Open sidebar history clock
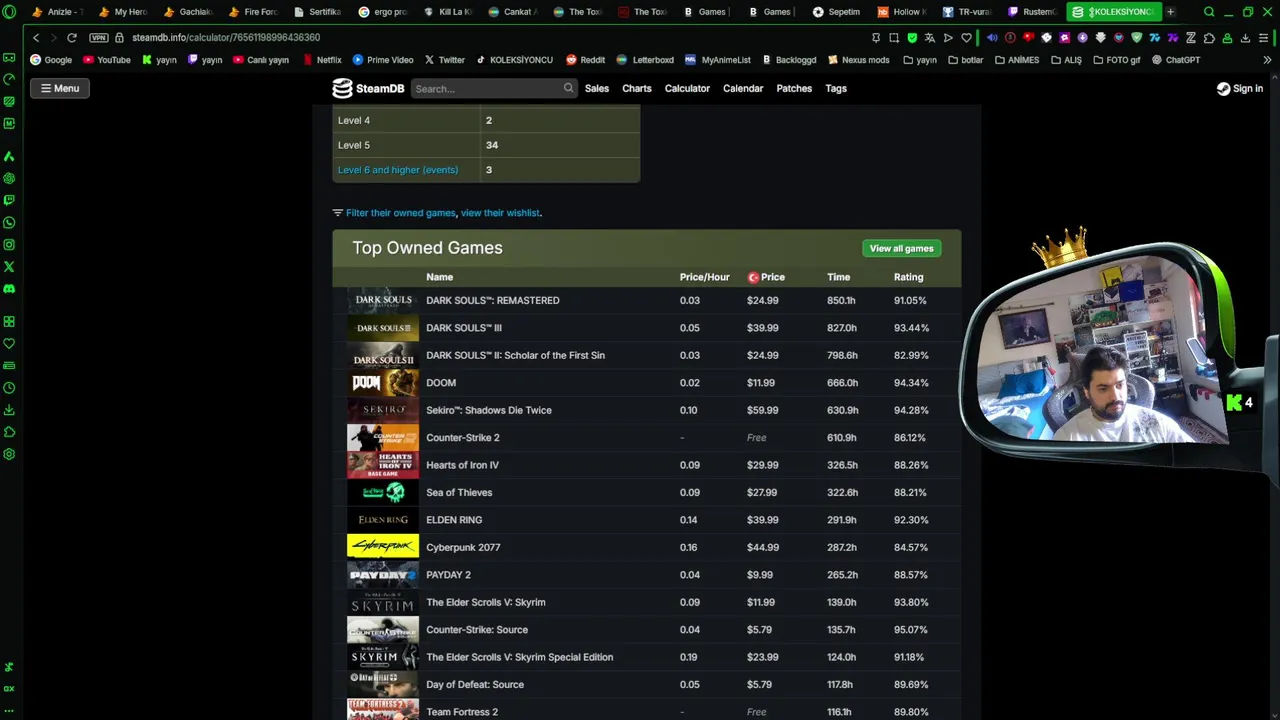1280x720 pixels. coord(9,388)
